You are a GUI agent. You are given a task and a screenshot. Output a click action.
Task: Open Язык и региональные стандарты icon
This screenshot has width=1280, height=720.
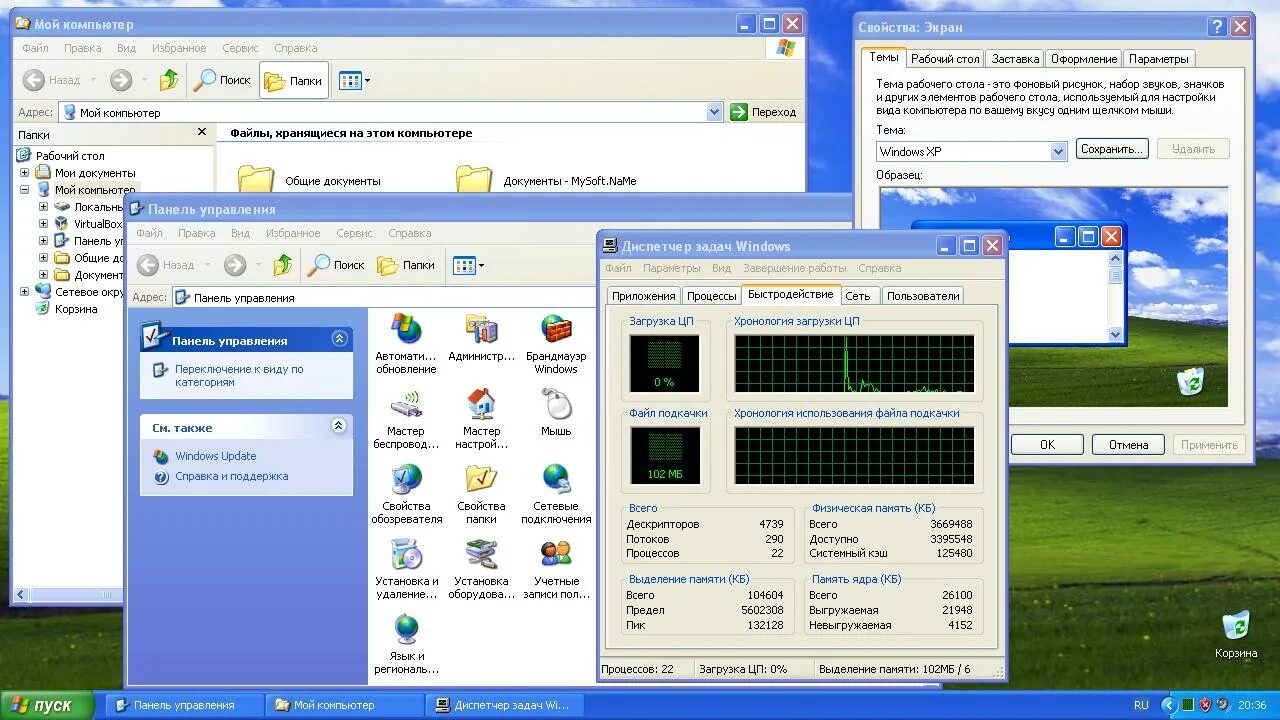click(x=406, y=643)
